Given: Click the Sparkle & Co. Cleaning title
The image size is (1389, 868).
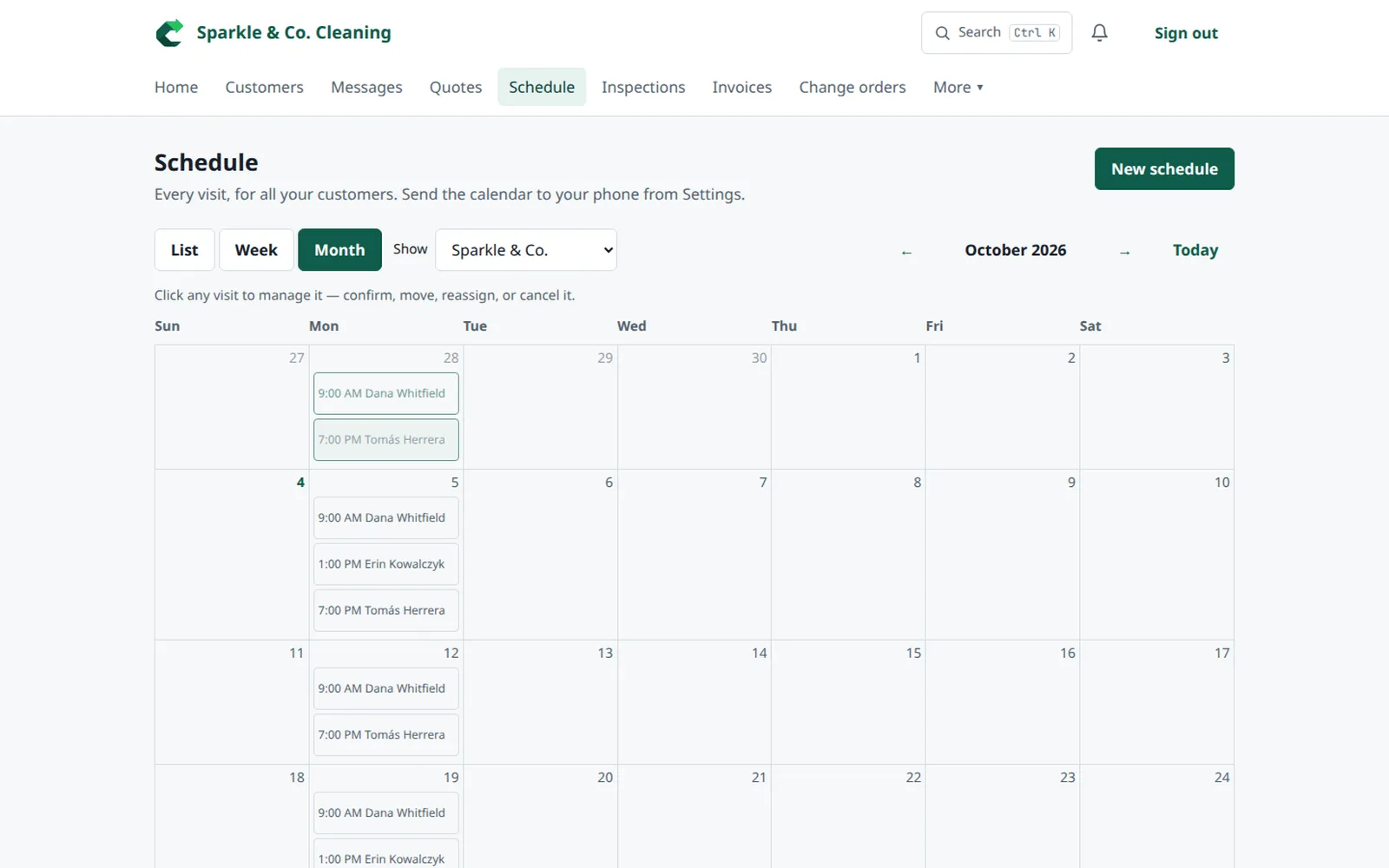Looking at the screenshot, I should coord(293,33).
